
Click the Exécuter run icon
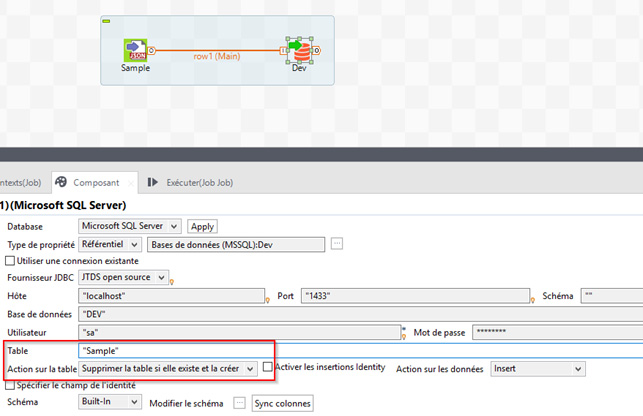coord(153,182)
